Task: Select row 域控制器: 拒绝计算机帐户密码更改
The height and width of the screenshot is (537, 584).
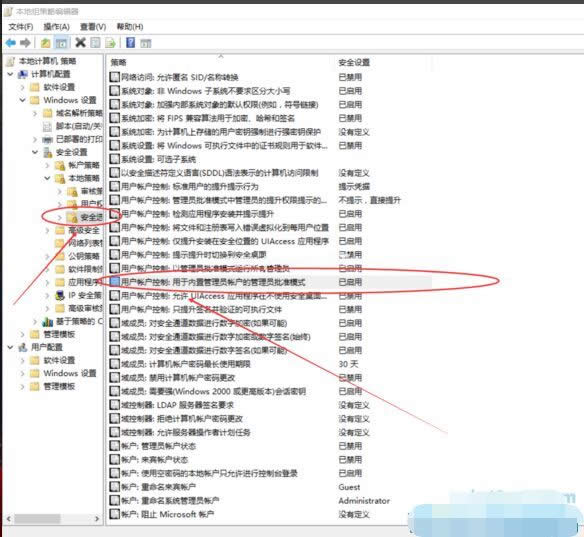Action: pyautogui.click(x=270, y=419)
